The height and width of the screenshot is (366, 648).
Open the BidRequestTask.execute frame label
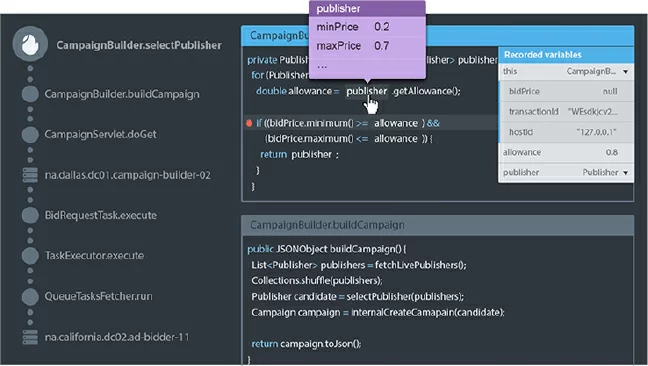click(x=100, y=215)
